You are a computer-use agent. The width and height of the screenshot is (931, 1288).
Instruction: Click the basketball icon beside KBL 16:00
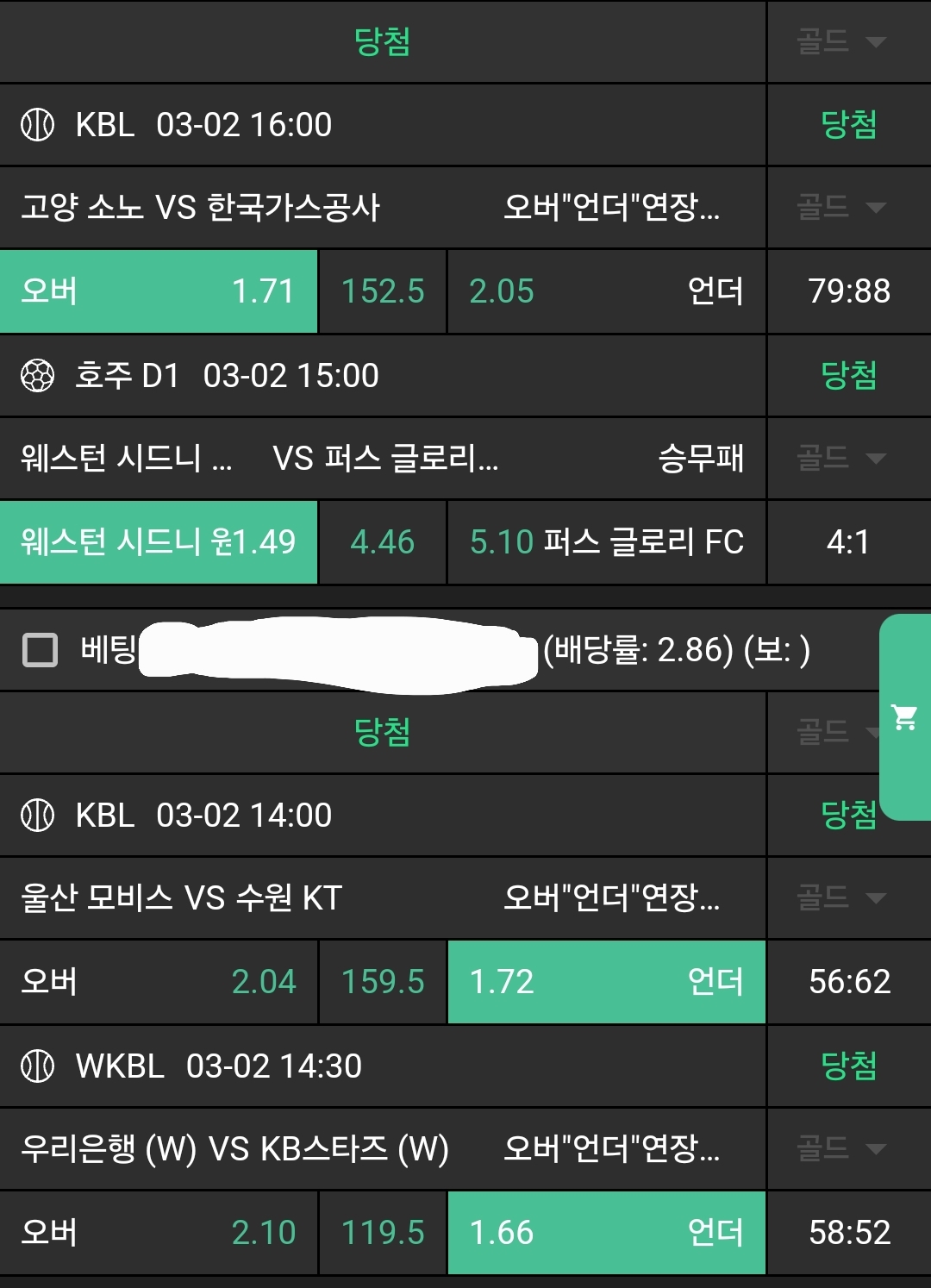pos(37,125)
